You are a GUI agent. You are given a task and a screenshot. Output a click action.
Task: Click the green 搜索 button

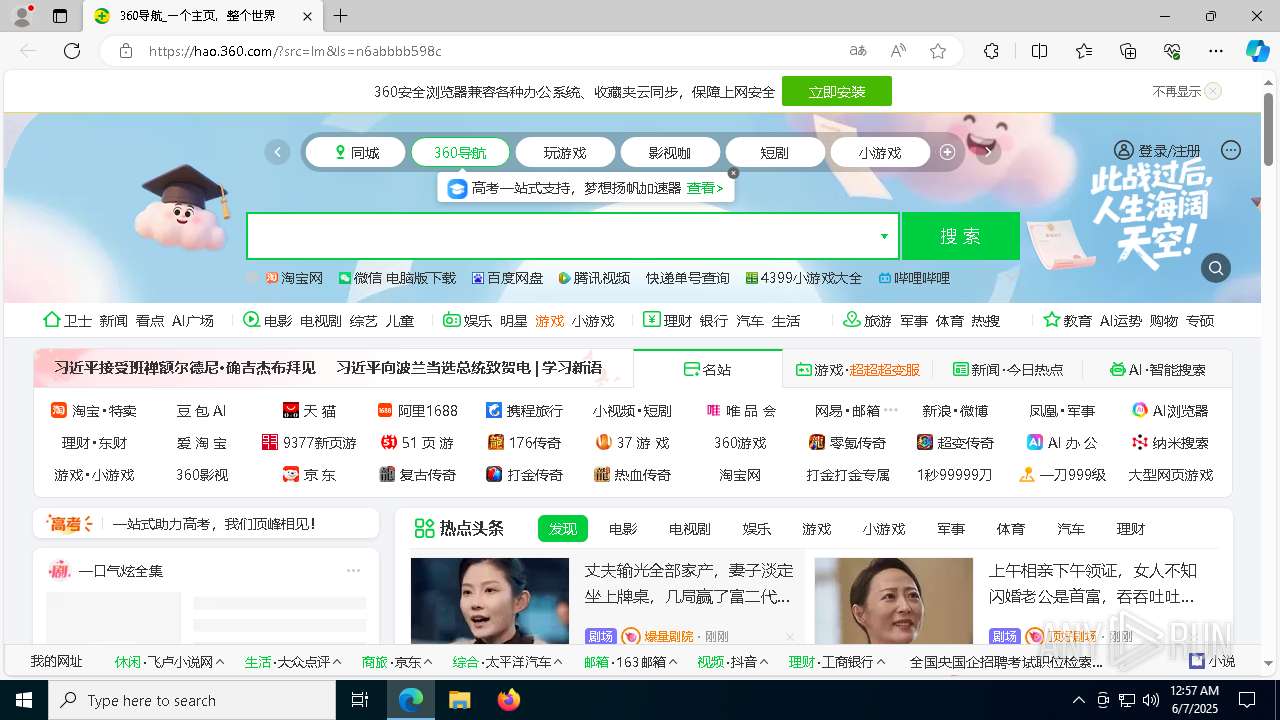(960, 236)
